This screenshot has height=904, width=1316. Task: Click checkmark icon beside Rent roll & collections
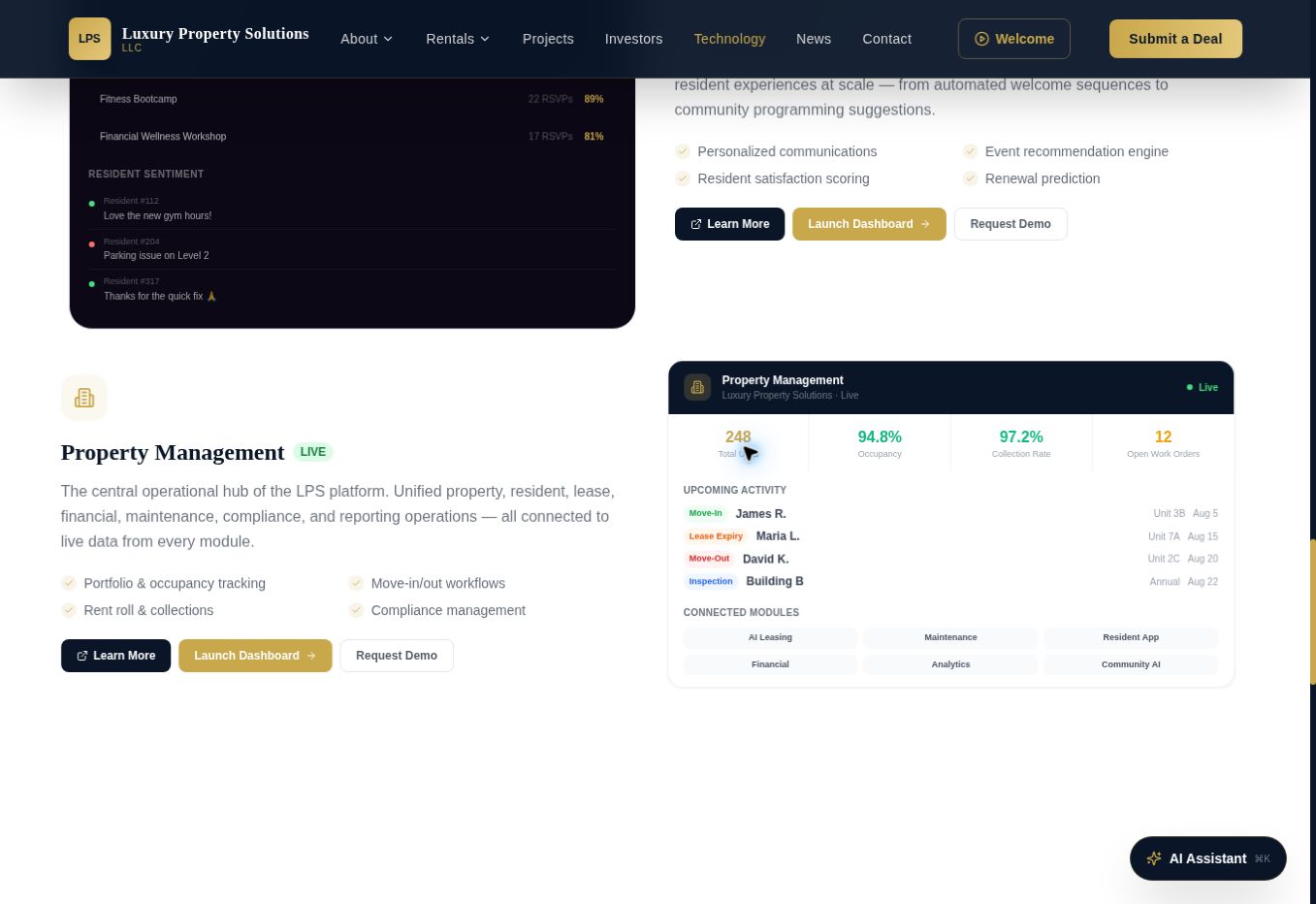tap(69, 610)
